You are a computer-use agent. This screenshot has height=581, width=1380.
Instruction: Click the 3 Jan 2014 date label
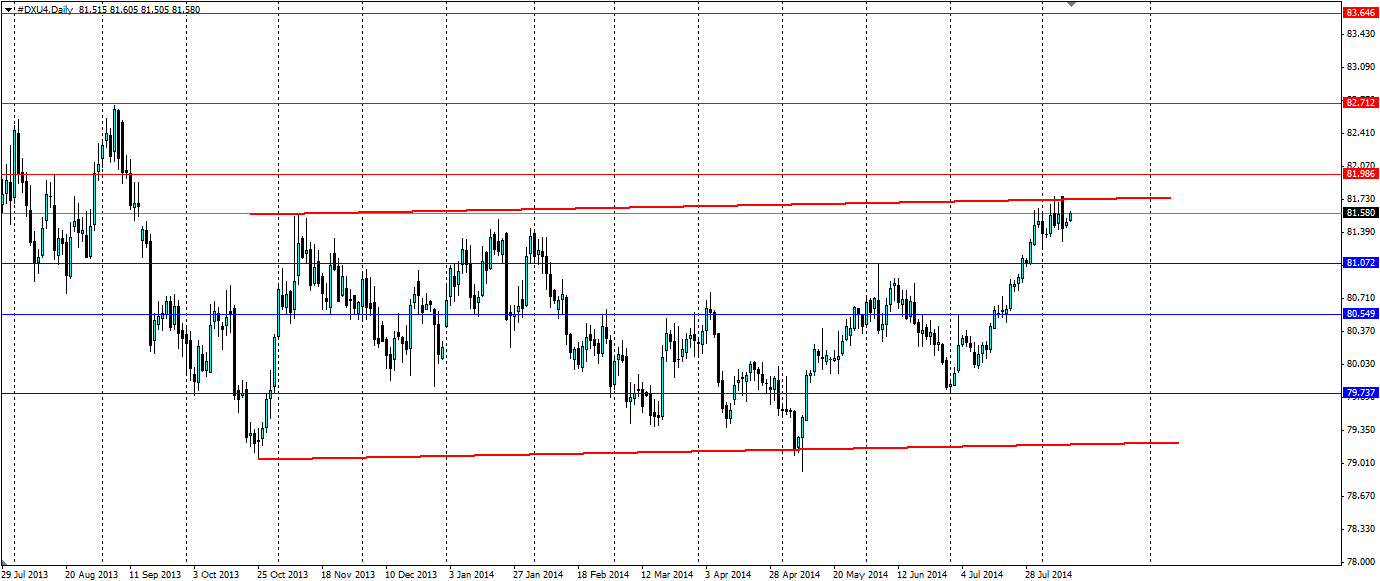(470, 575)
